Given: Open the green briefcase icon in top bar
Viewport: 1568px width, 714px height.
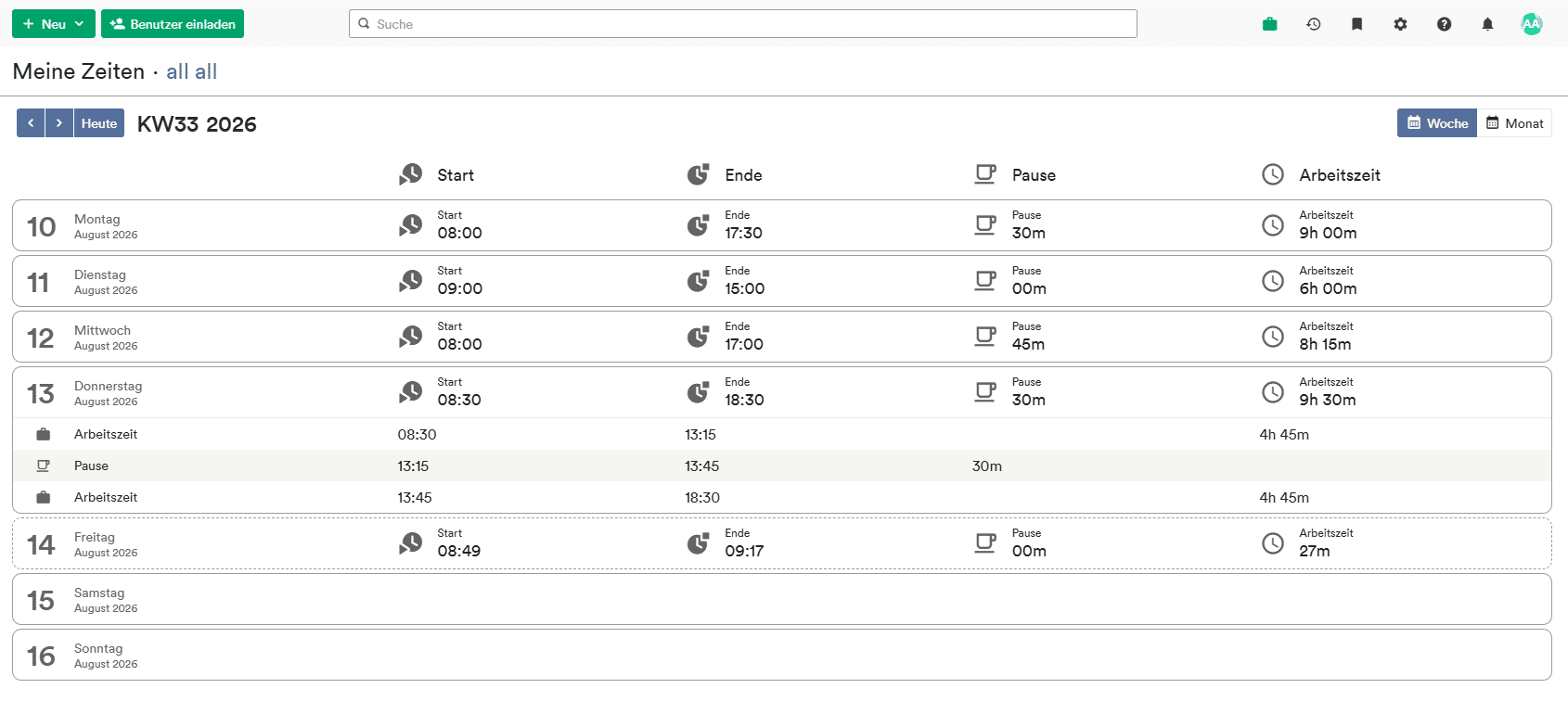Looking at the screenshot, I should coord(1270,24).
